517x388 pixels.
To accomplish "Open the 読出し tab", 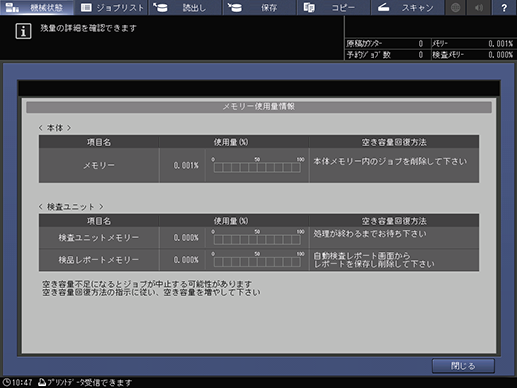I will click(x=185, y=7).
